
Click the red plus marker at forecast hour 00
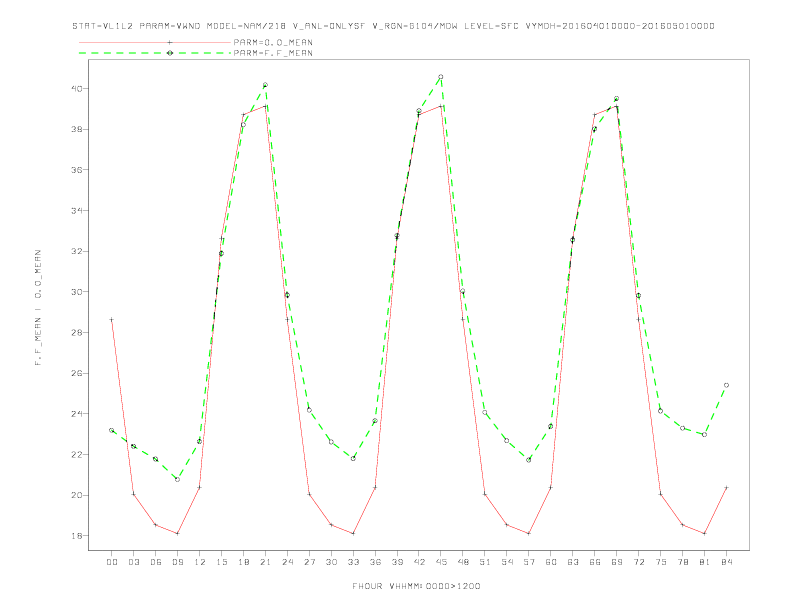coord(112,320)
